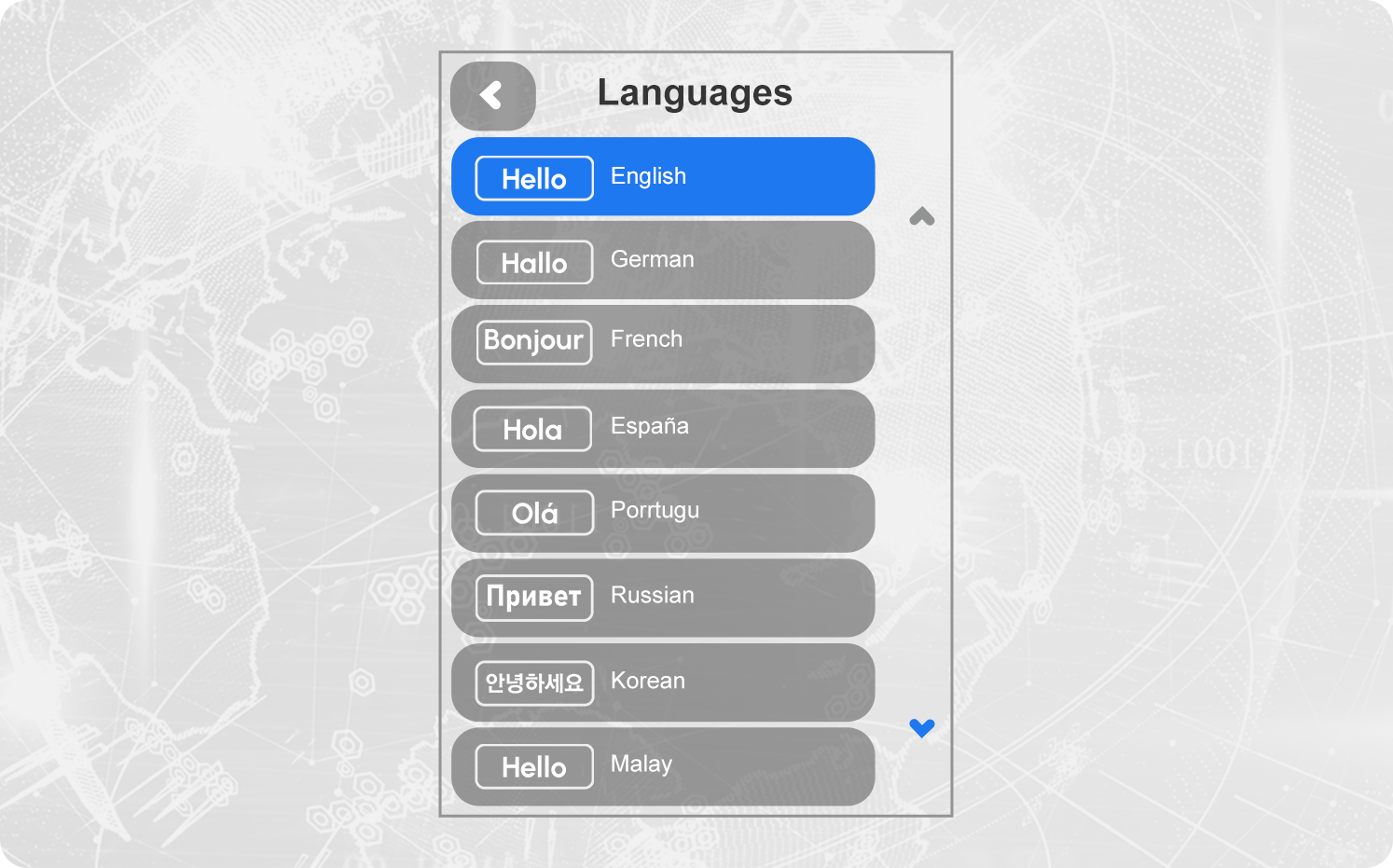
Task: Click the "Olá" greeting badge
Action: [534, 513]
